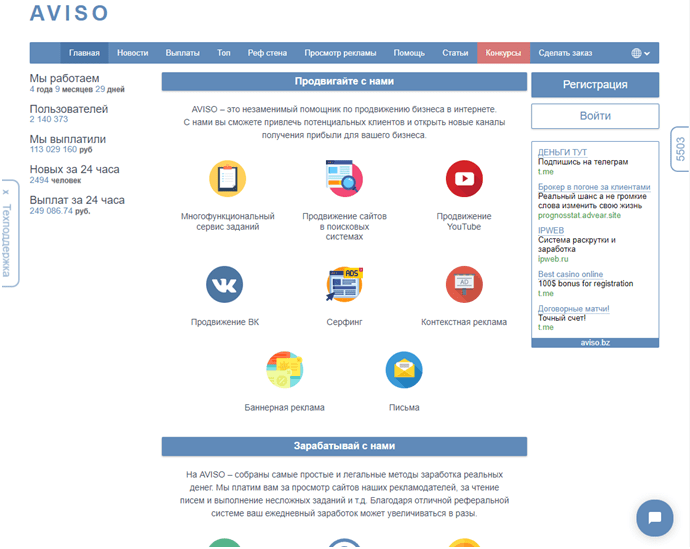Click the VK promotion icon

[x=224, y=284]
